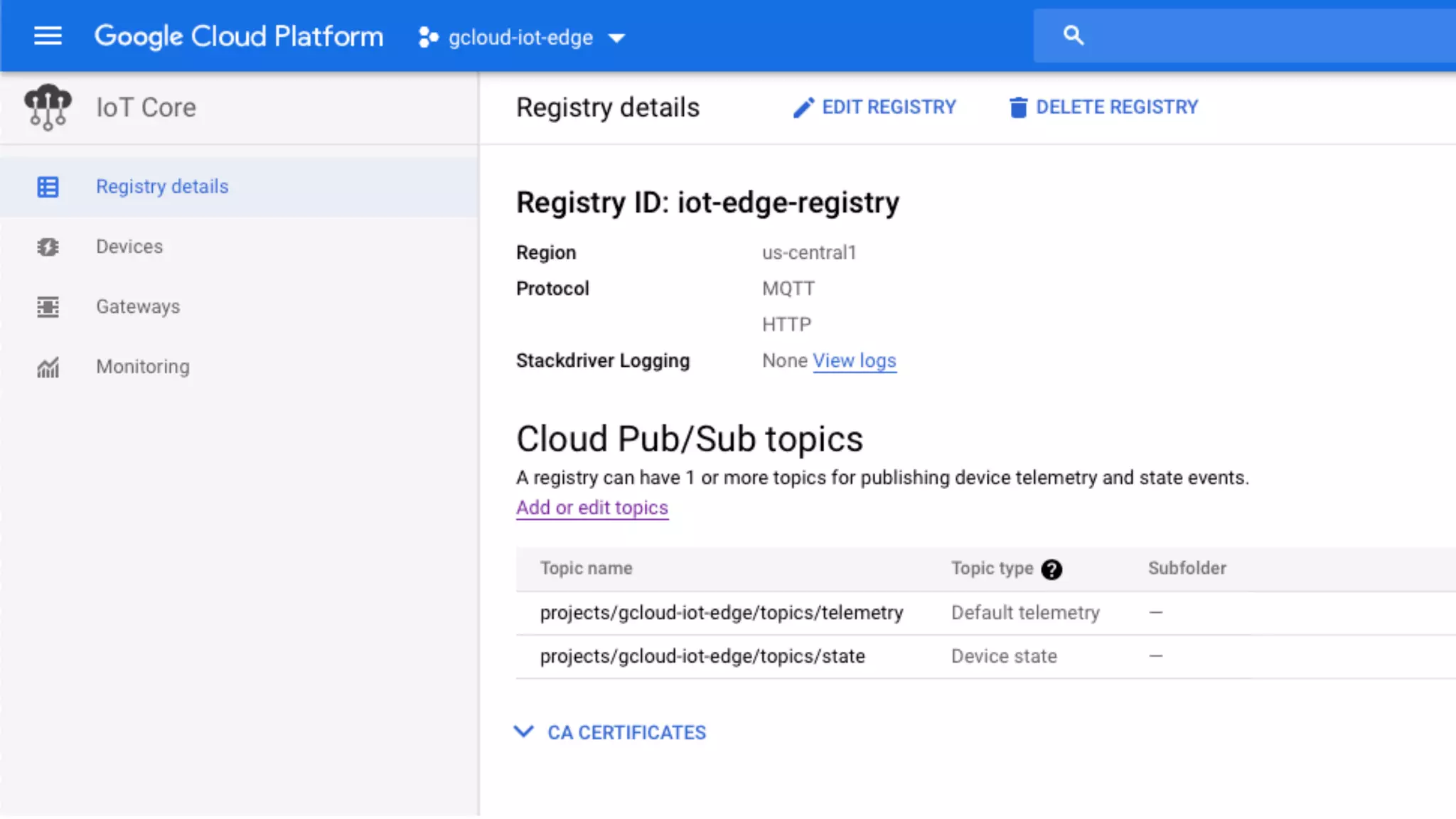Click the Registry details list icon

(x=48, y=187)
